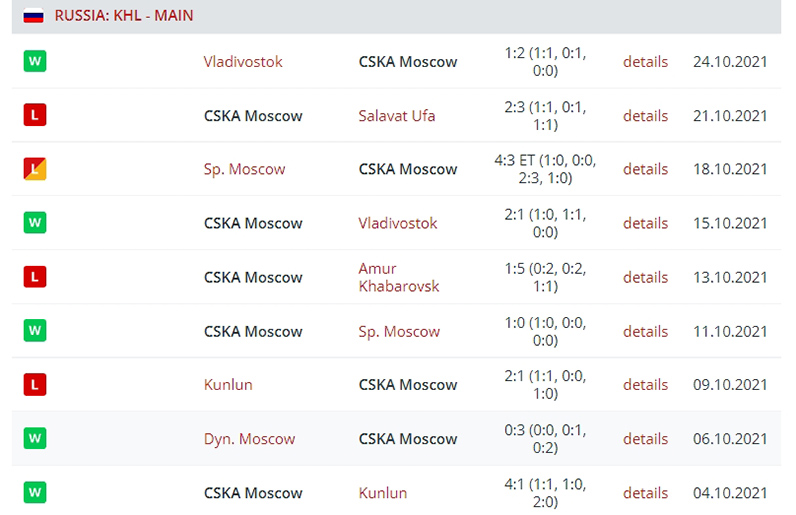Image resolution: width=796 pixels, height=515 pixels.
Task: Select the RUSSIA: KHL - MAIN league header
Action: tap(124, 16)
